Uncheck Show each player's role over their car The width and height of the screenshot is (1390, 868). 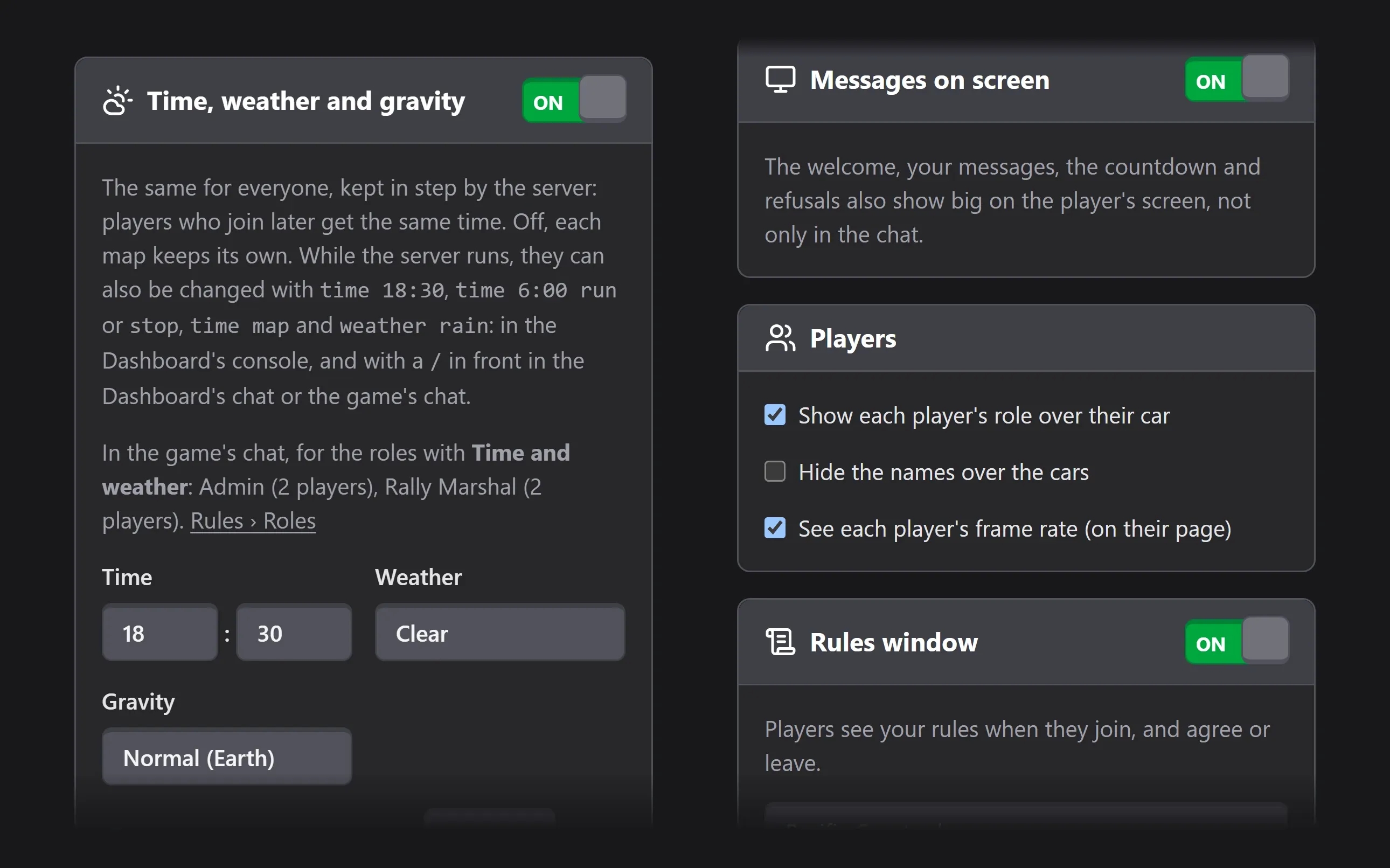775,415
